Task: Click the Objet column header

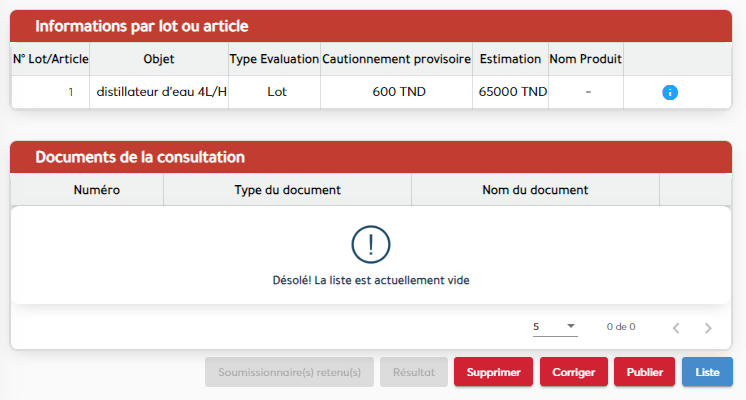Action: coord(159,59)
